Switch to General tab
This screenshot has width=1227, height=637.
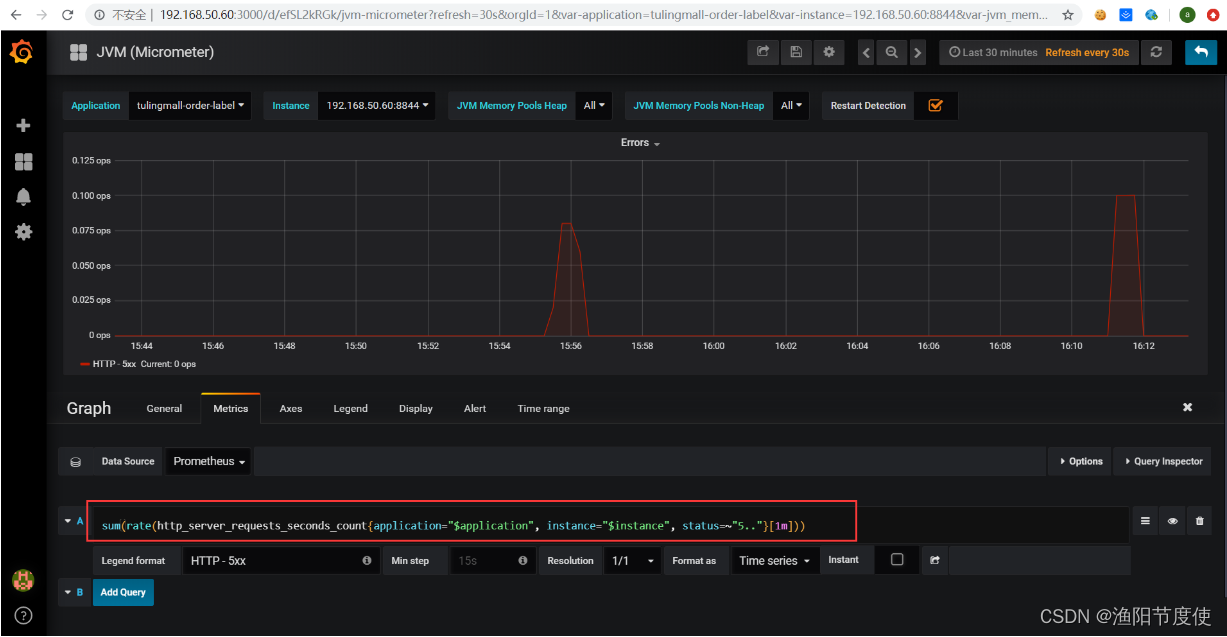click(x=164, y=408)
